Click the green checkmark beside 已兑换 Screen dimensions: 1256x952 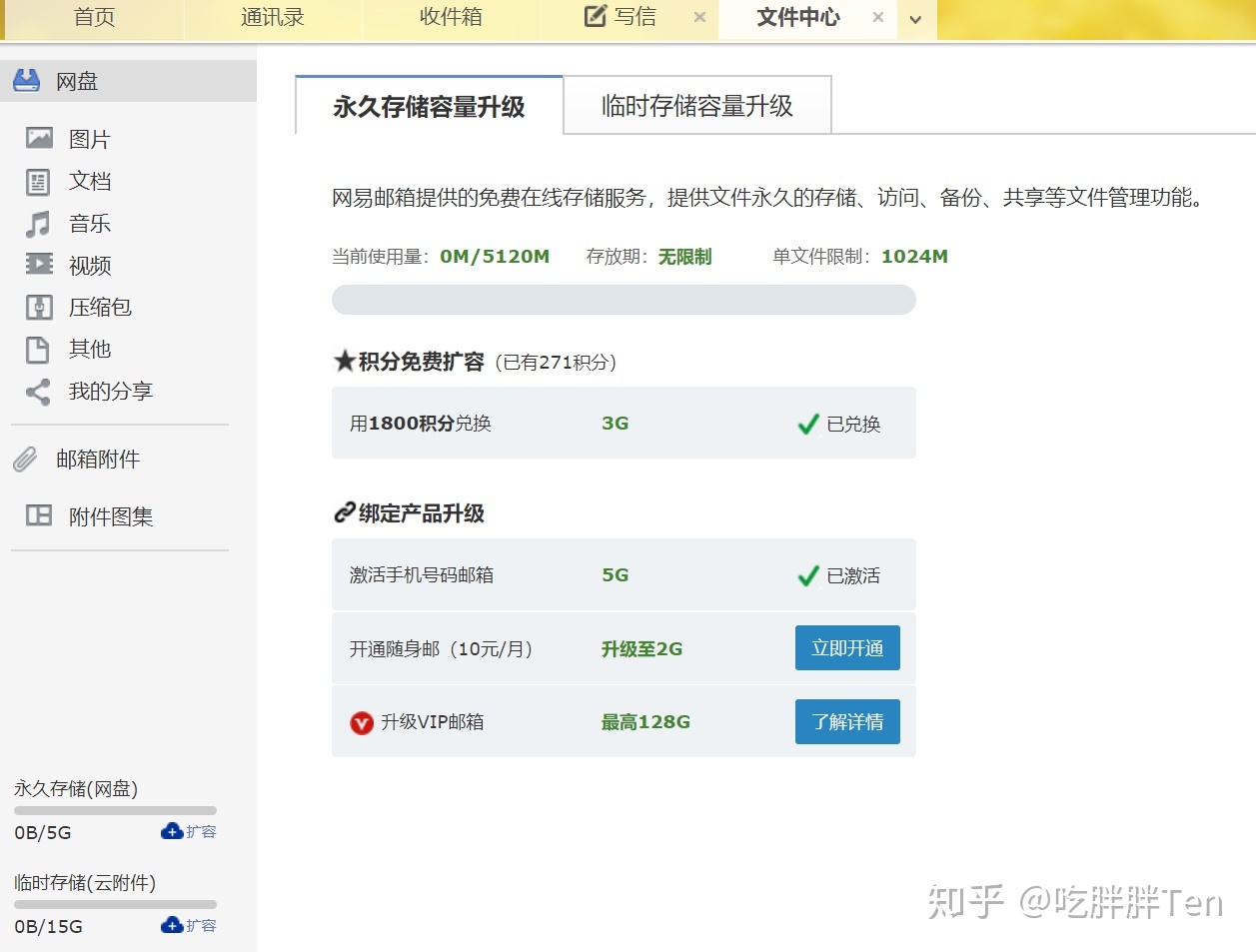click(807, 423)
